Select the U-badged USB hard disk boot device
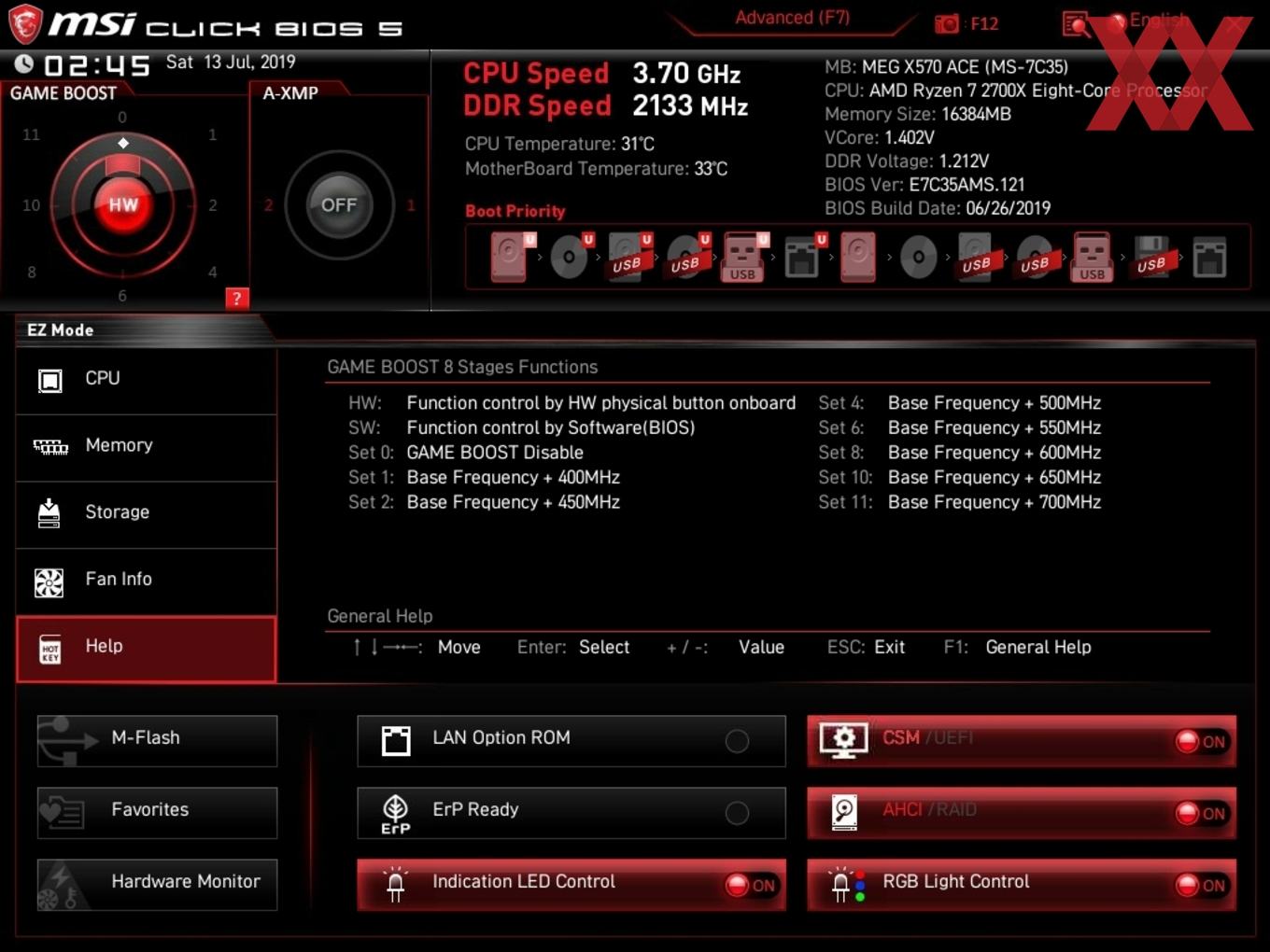Screen dimensions: 1270x952 point(628,257)
